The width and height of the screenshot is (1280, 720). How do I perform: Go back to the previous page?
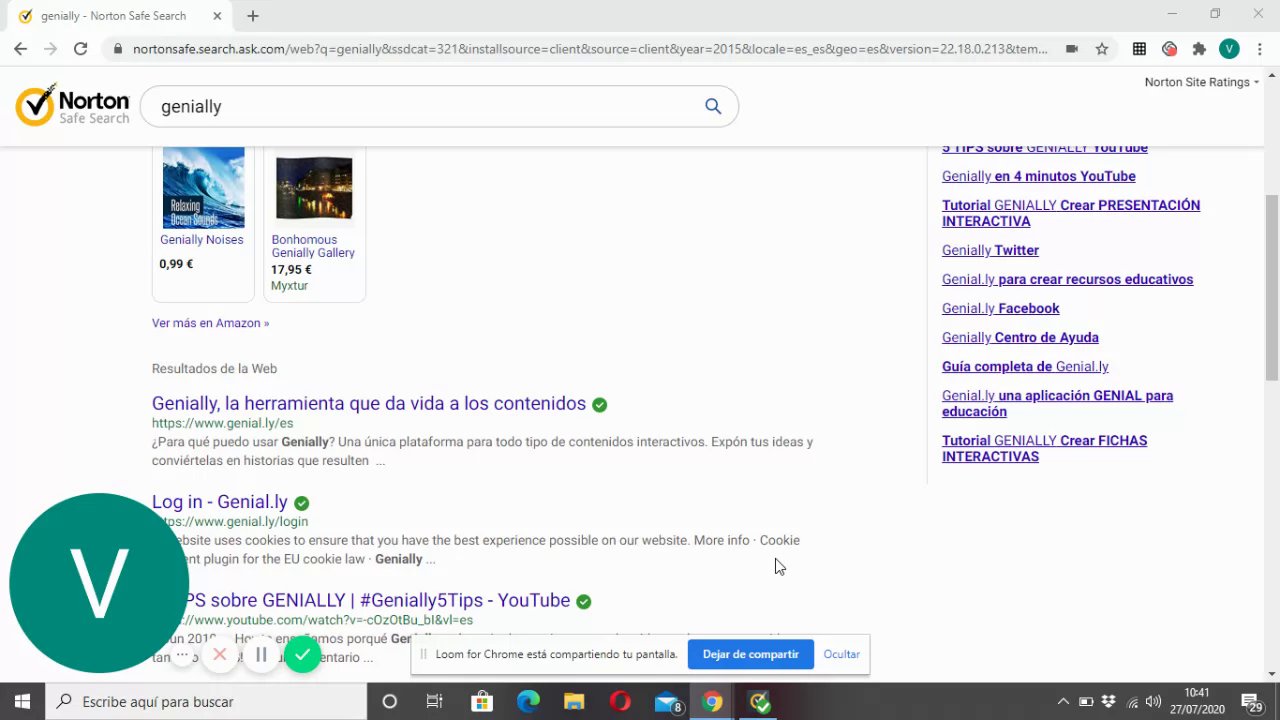20,49
